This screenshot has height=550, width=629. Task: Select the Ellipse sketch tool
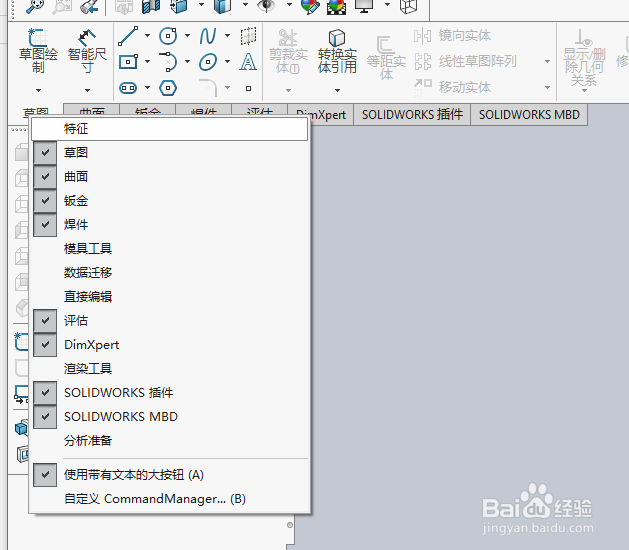point(208,62)
